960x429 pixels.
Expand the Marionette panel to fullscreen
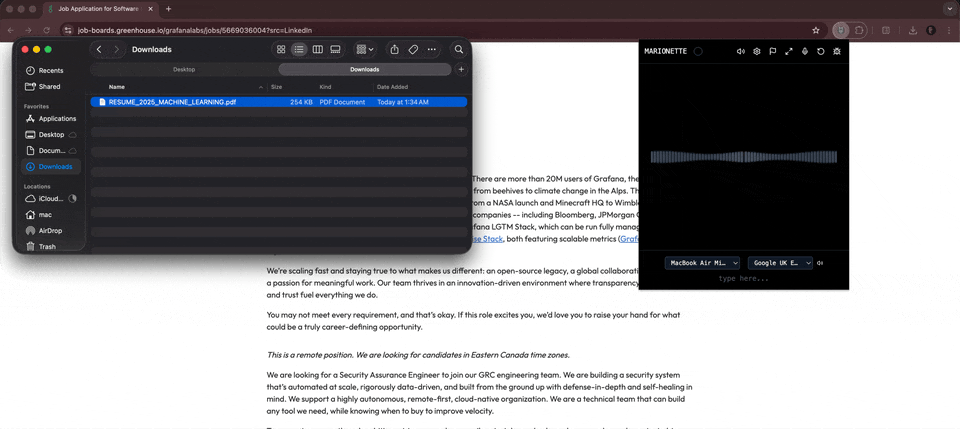point(789,51)
